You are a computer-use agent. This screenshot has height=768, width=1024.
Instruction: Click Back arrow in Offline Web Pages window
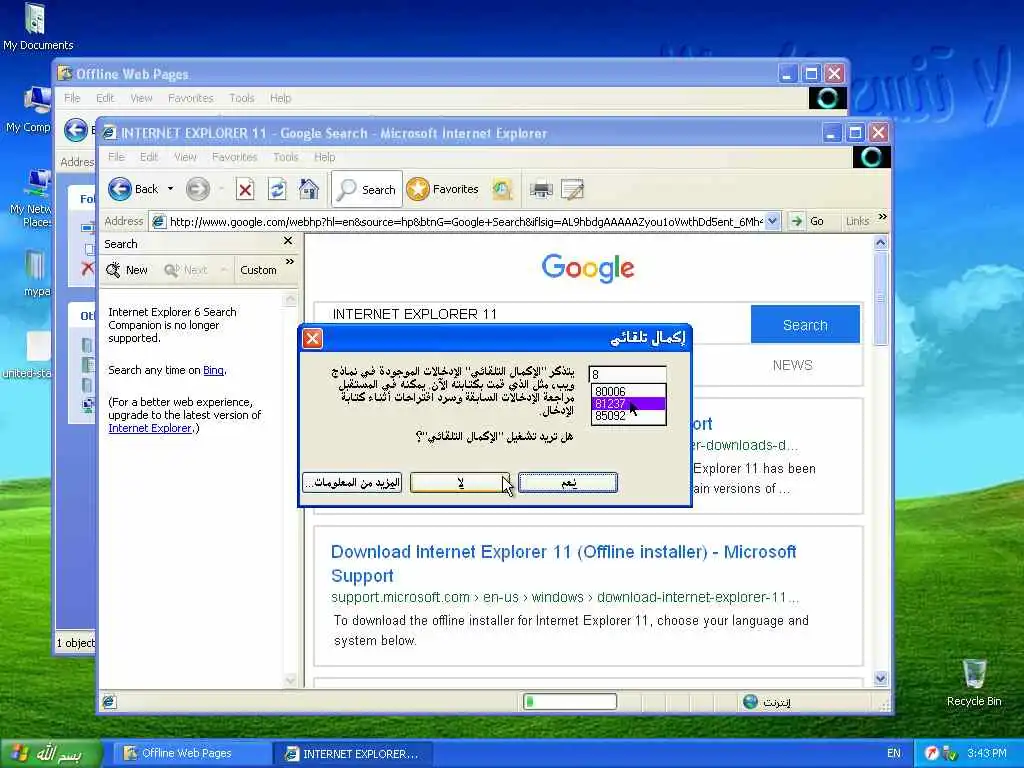click(76, 130)
